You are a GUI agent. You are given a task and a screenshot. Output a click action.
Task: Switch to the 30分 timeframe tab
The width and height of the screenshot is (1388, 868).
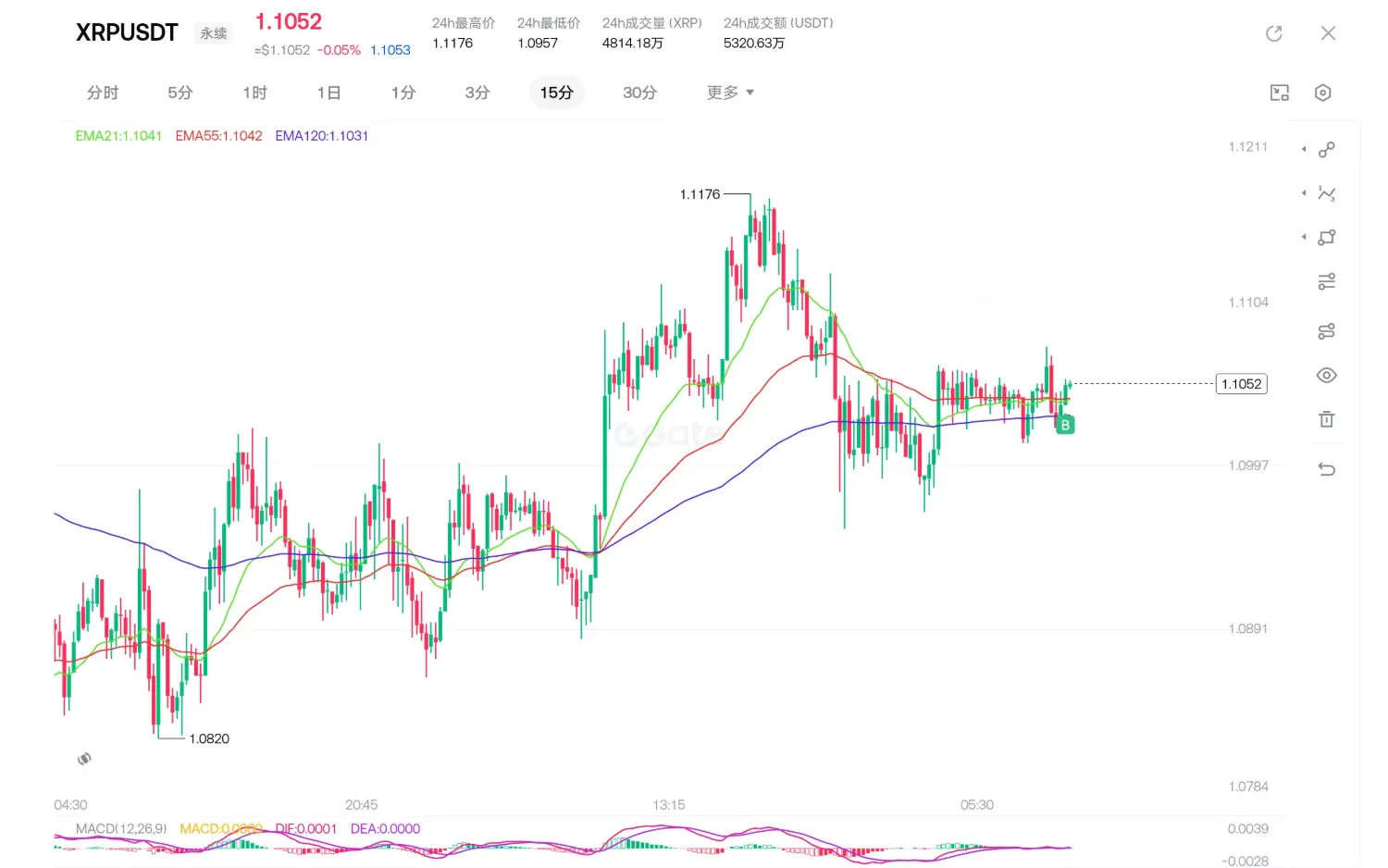click(x=639, y=93)
